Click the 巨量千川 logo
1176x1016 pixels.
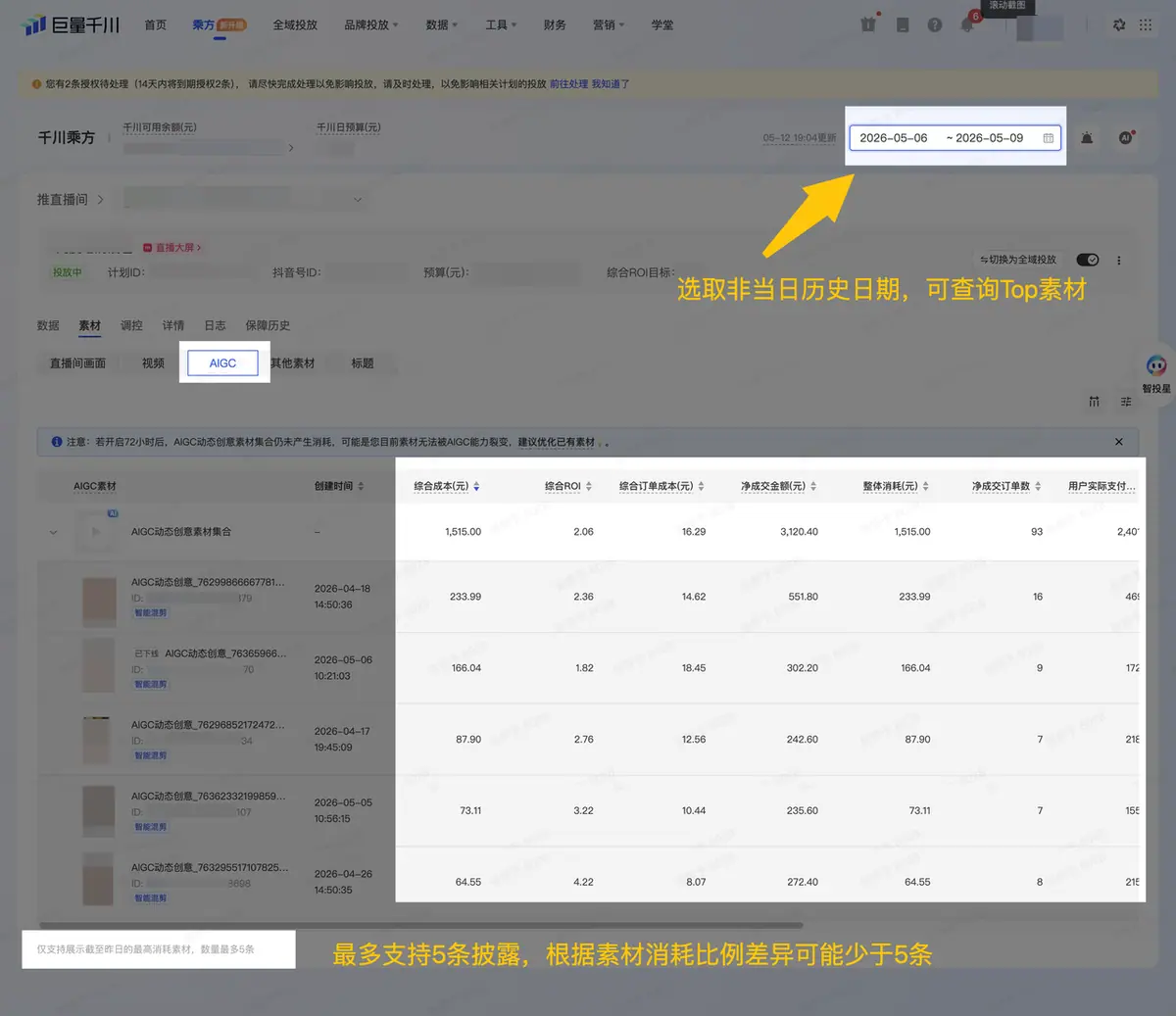click(71, 25)
